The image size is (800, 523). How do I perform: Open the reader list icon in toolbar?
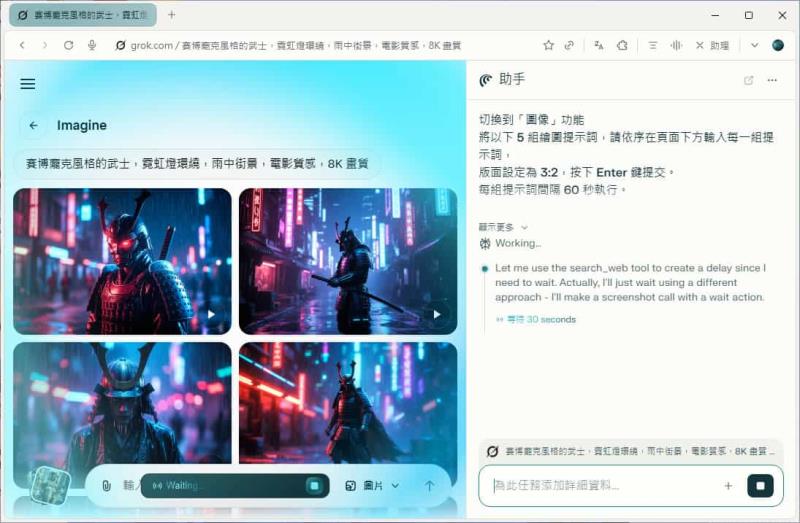tap(653, 45)
